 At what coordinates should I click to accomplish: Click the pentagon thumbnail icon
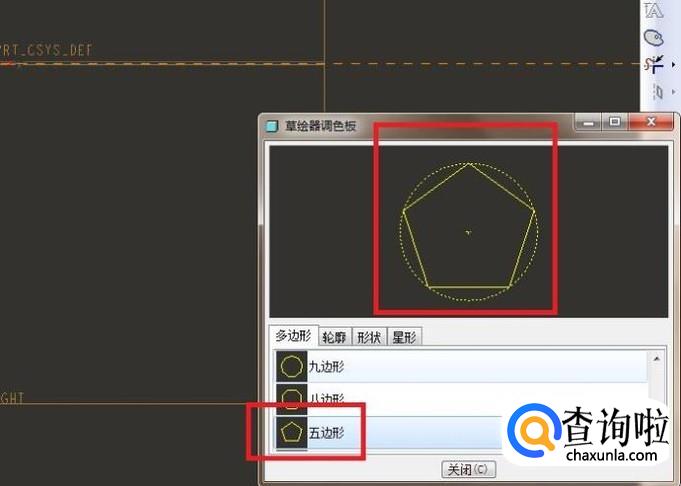click(x=291, y=433)
